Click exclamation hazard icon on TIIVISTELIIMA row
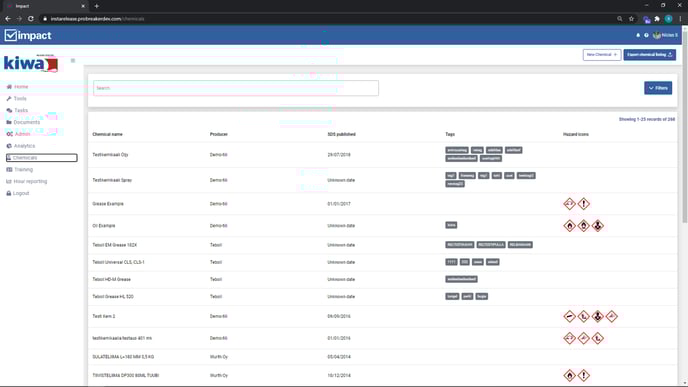Screen dimensions: 688x387 tap(584, 376)
